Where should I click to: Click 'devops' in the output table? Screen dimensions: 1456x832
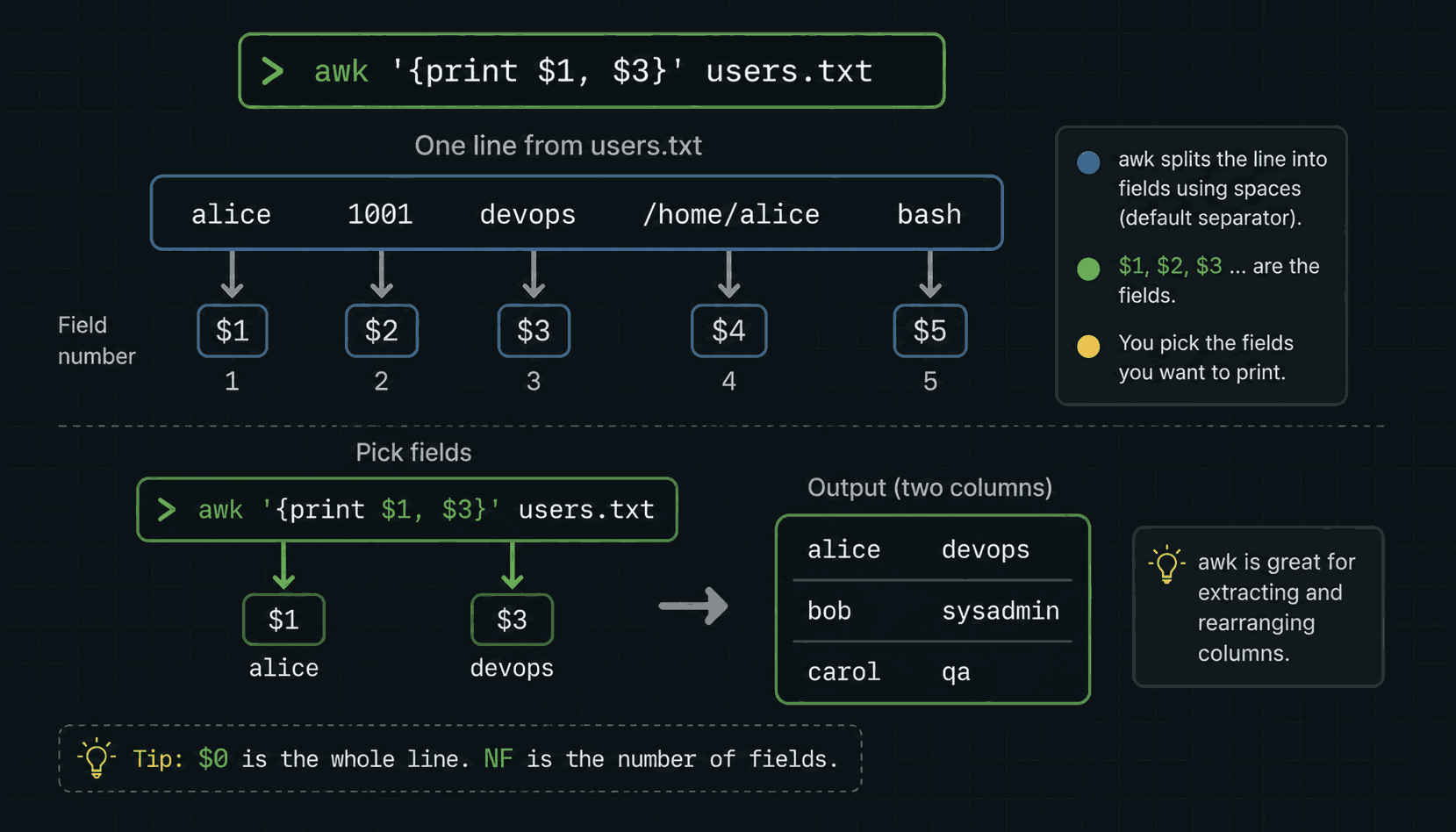coord(986,551)
